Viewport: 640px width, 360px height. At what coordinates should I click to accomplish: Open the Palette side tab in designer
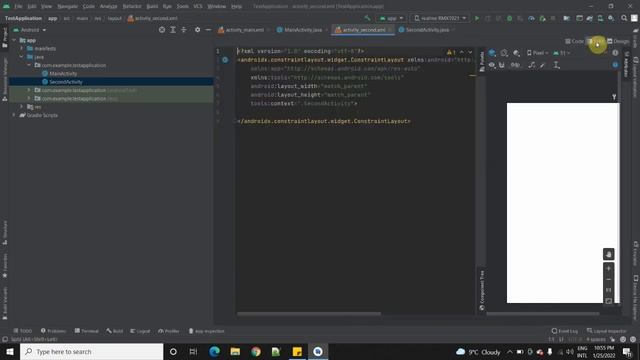pos(482,61)
